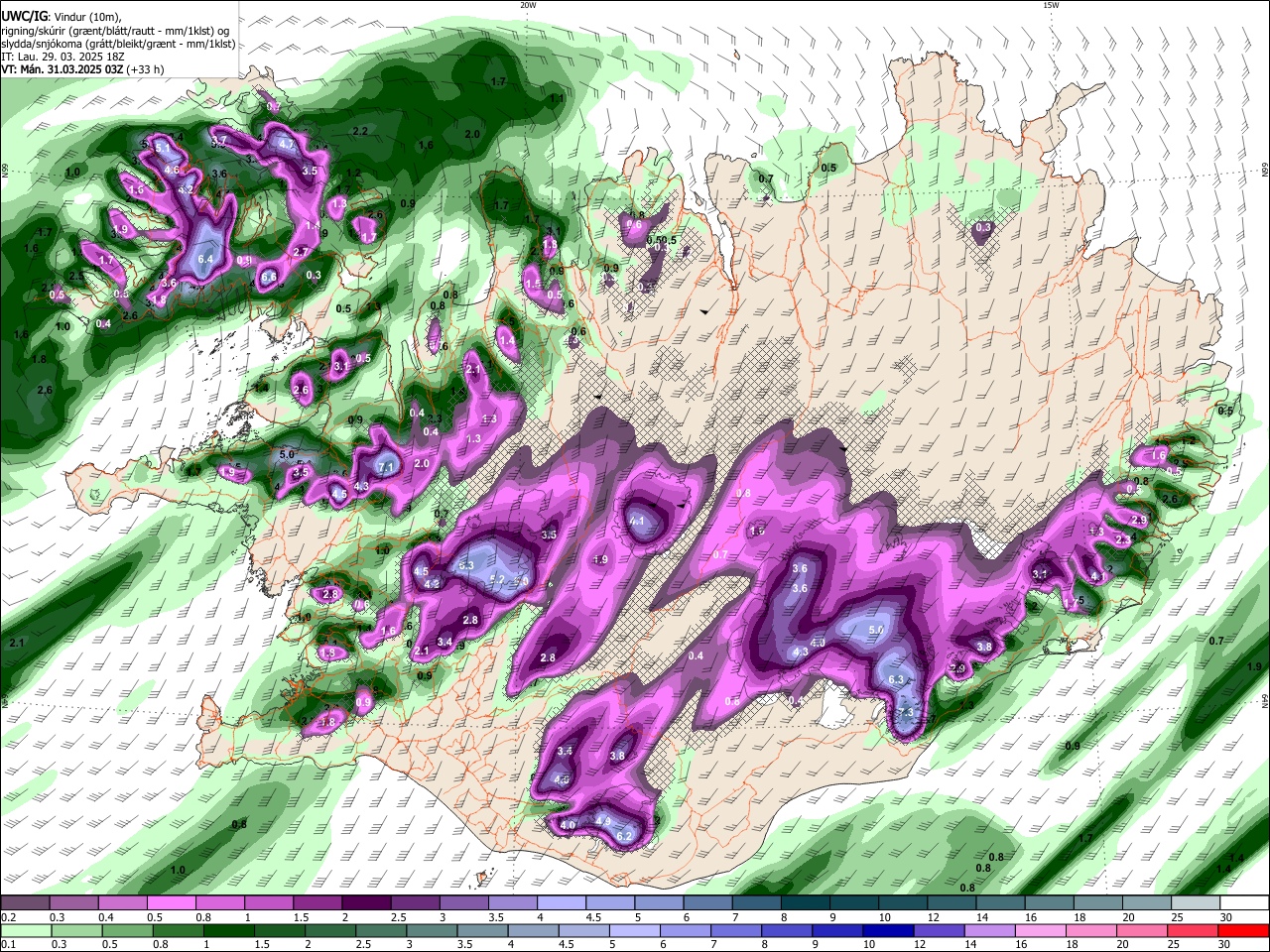Click the 'UWC/IG' title text
Screen dimensions: 1270x952
24,17
